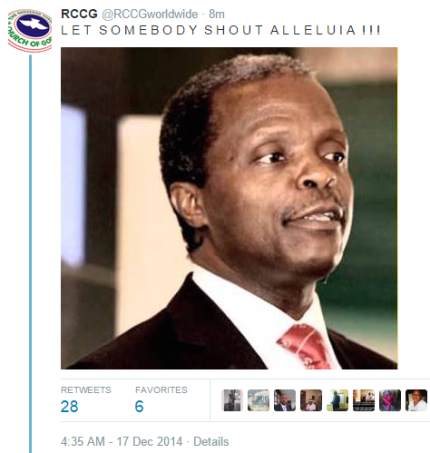Open first retweeter avatar, black-and-white photo
This screenshot has width=430, height=453.
click(x=232, y=400)
